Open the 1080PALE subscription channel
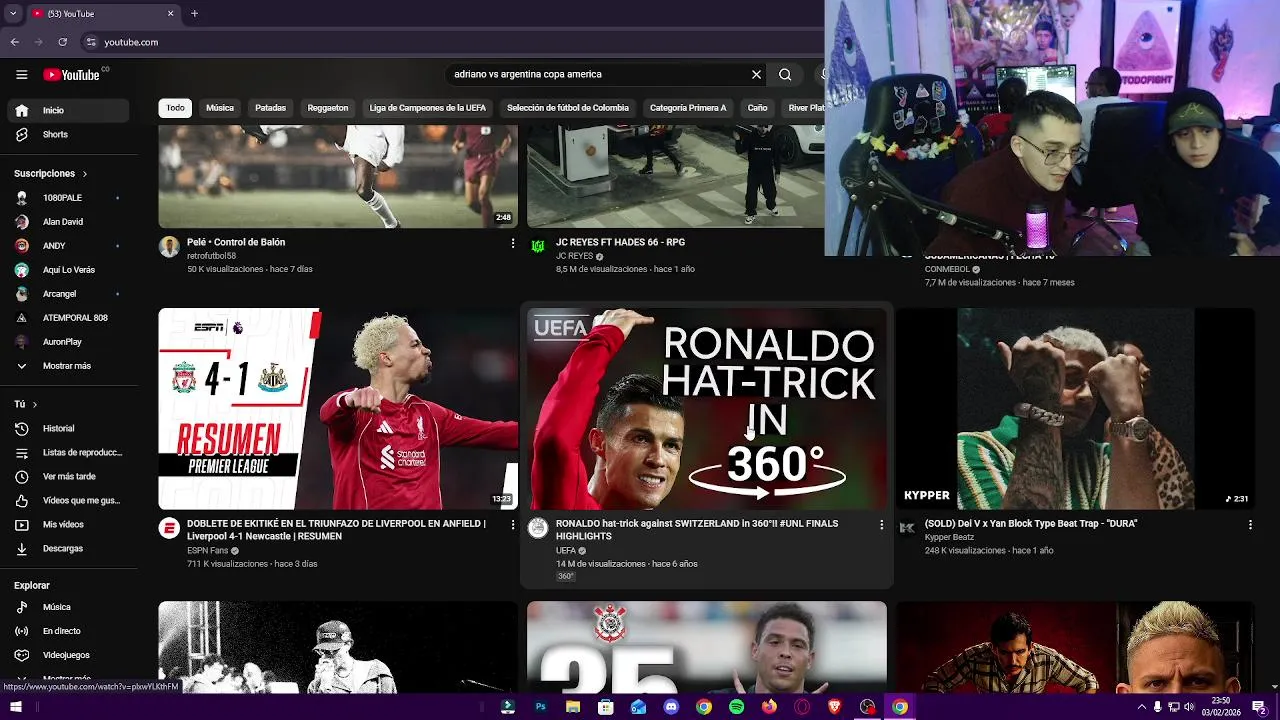This screenshot has width=1280, height=720. coord(69,198)
